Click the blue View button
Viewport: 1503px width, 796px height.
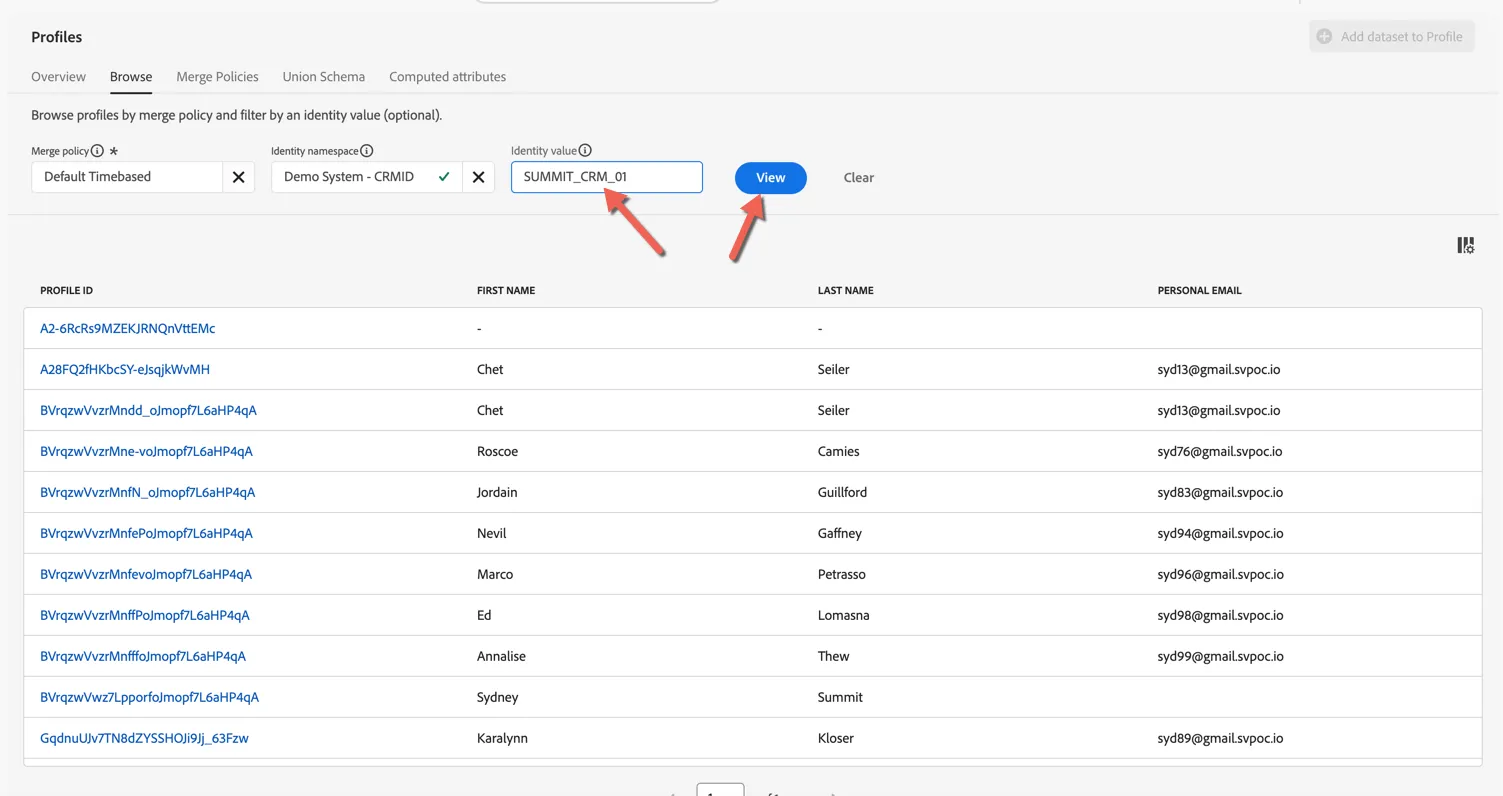770,178
